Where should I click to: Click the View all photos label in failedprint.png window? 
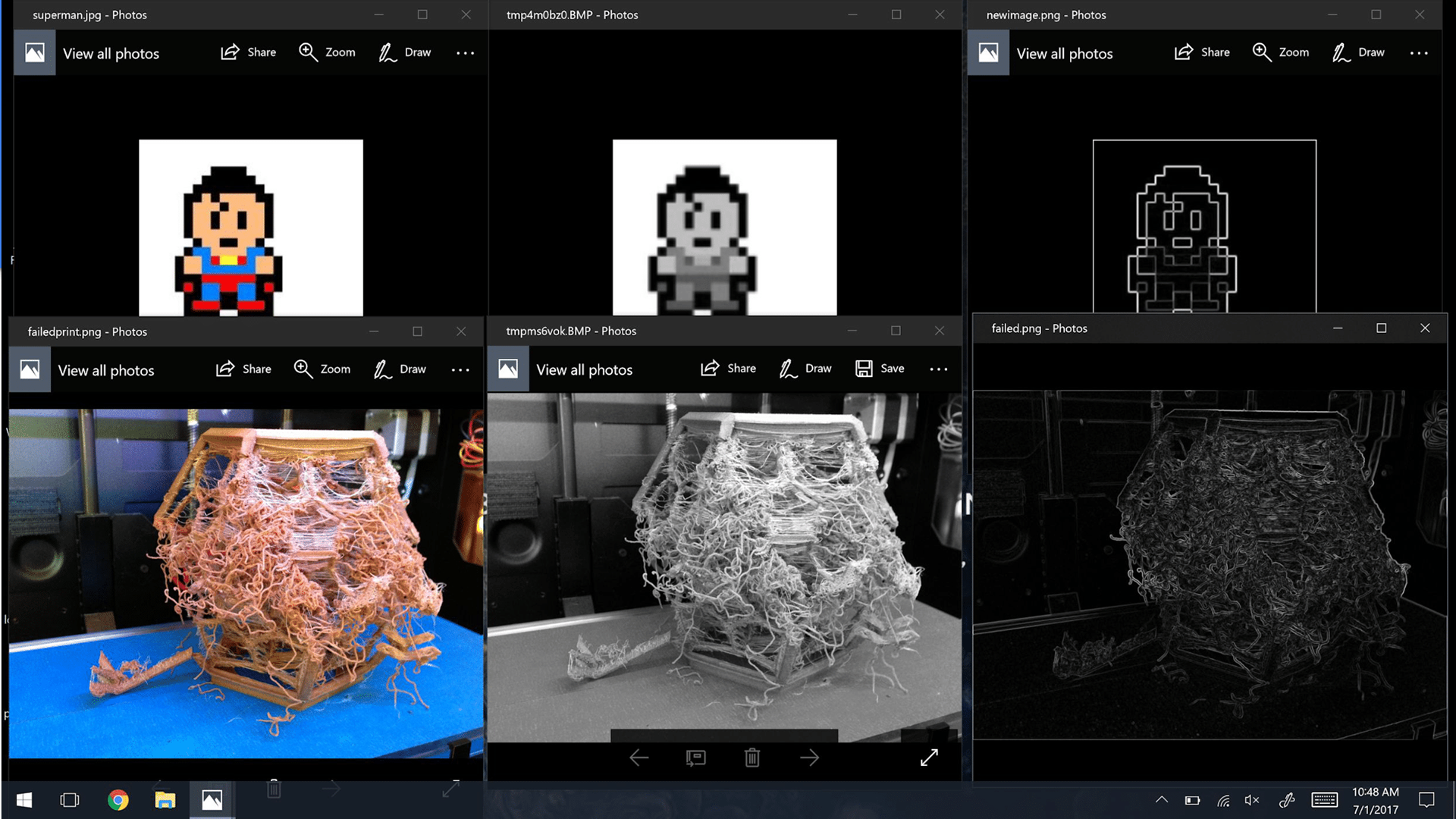coord(106,371)
